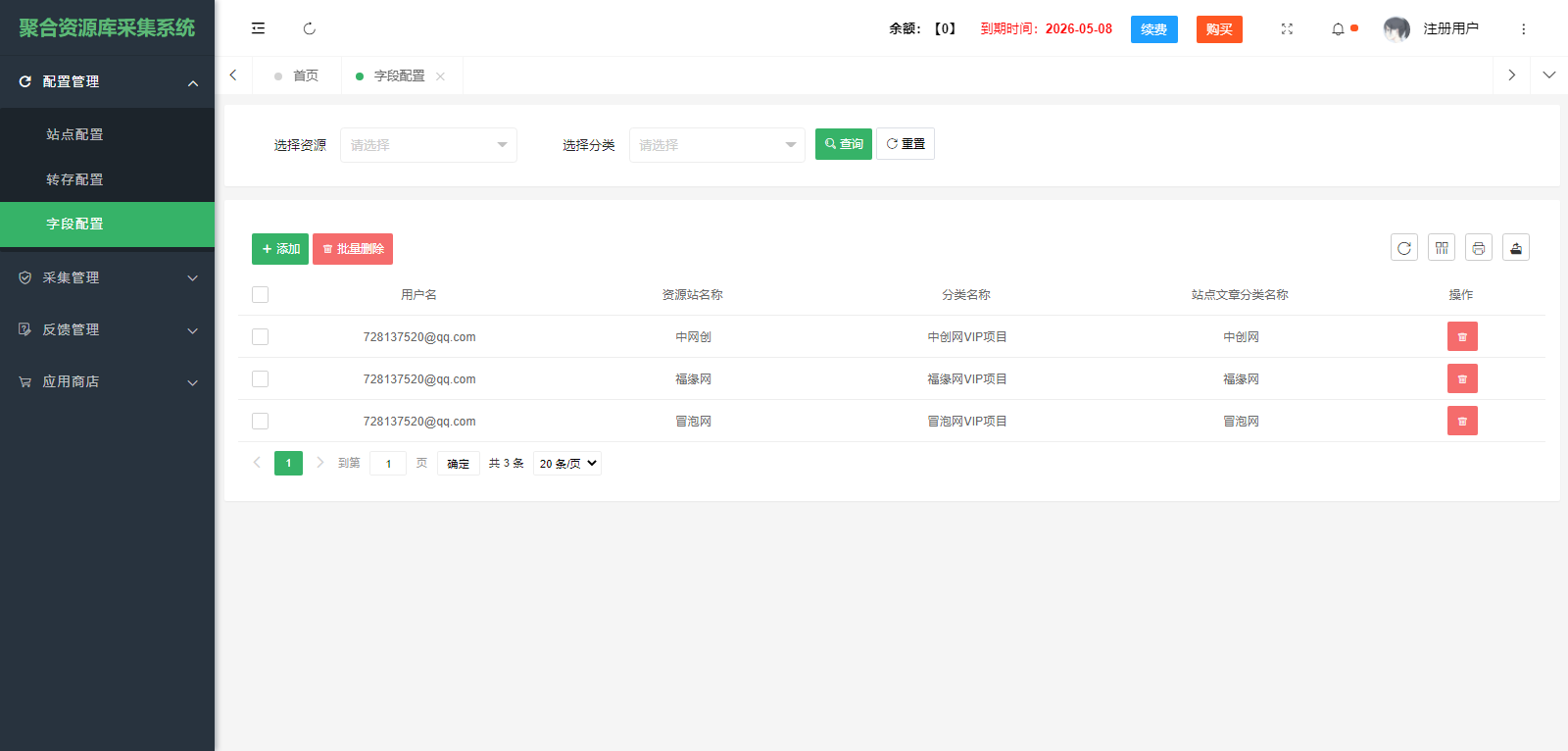
Task: Click the user avatar image
Action: 1396,29
